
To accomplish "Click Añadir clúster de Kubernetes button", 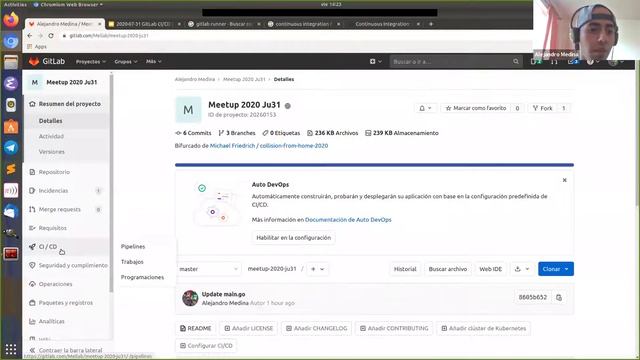I will pyautogui.click(x=484, y=328).
